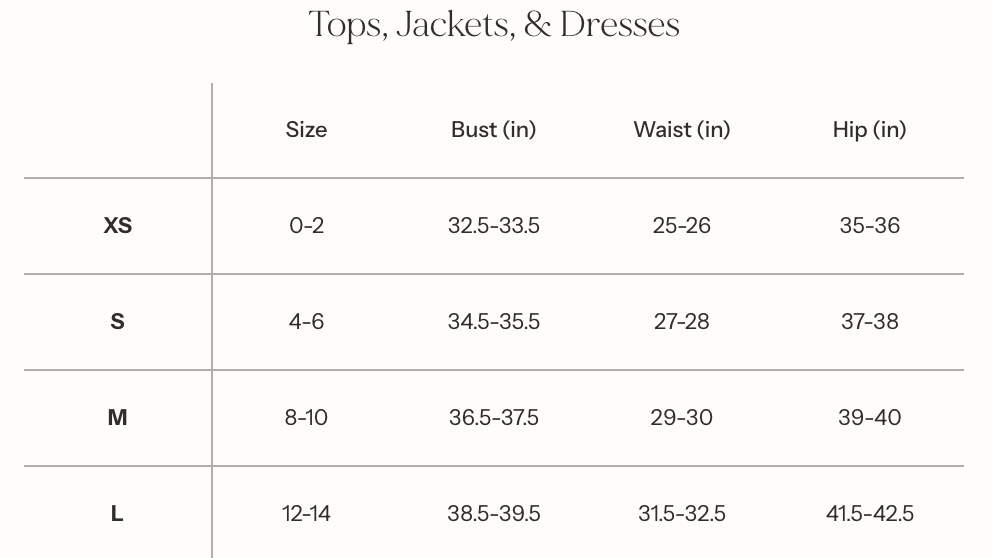Select the L row label
This screenshot has height=558, width=992.
click(117, 514)
